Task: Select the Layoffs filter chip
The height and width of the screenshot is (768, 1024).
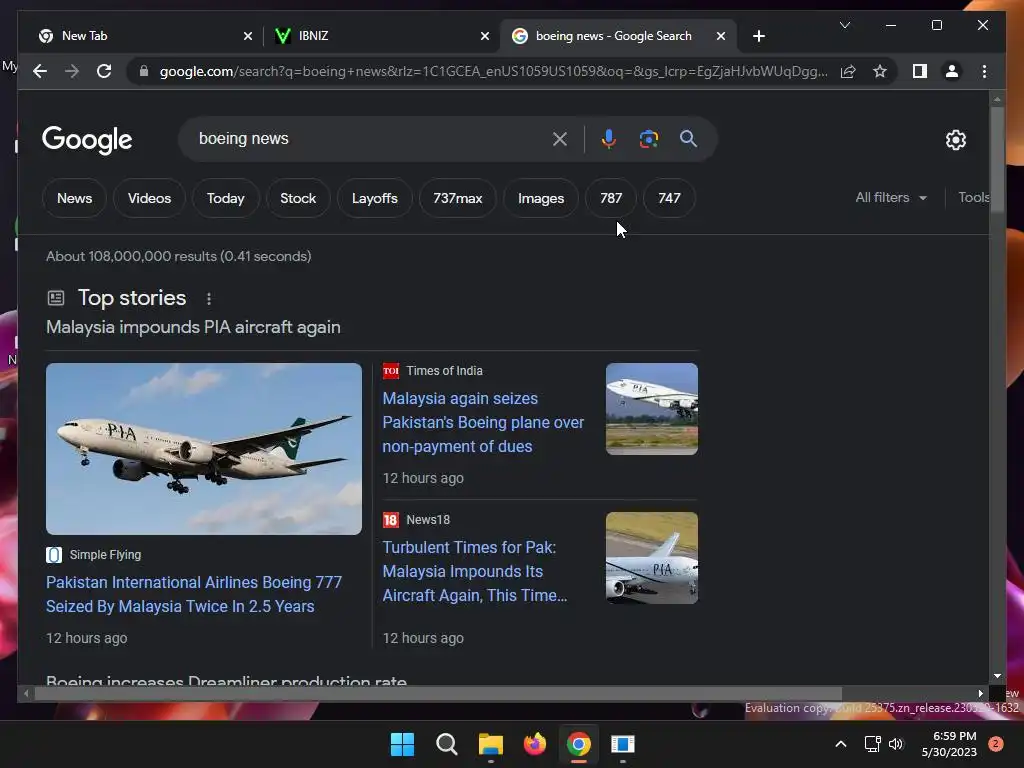Action: [x=375, y=198]
